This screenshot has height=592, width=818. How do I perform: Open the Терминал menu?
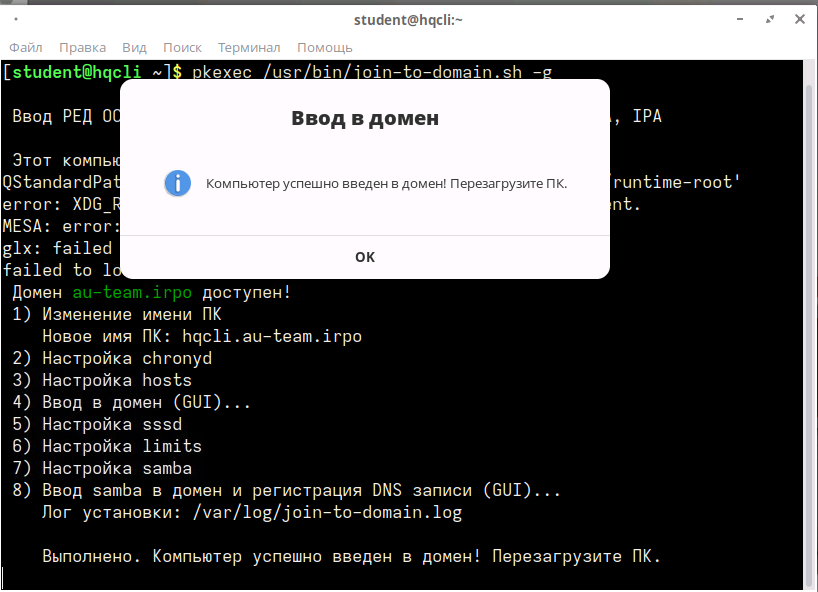point(249,47)
